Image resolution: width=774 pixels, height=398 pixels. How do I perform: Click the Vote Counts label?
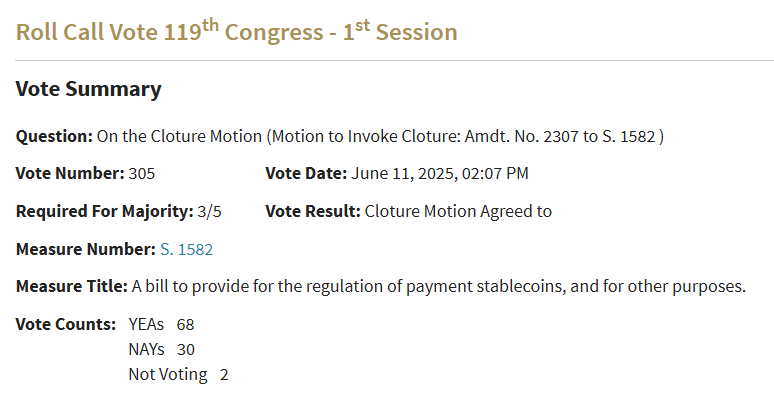(66, 324)
